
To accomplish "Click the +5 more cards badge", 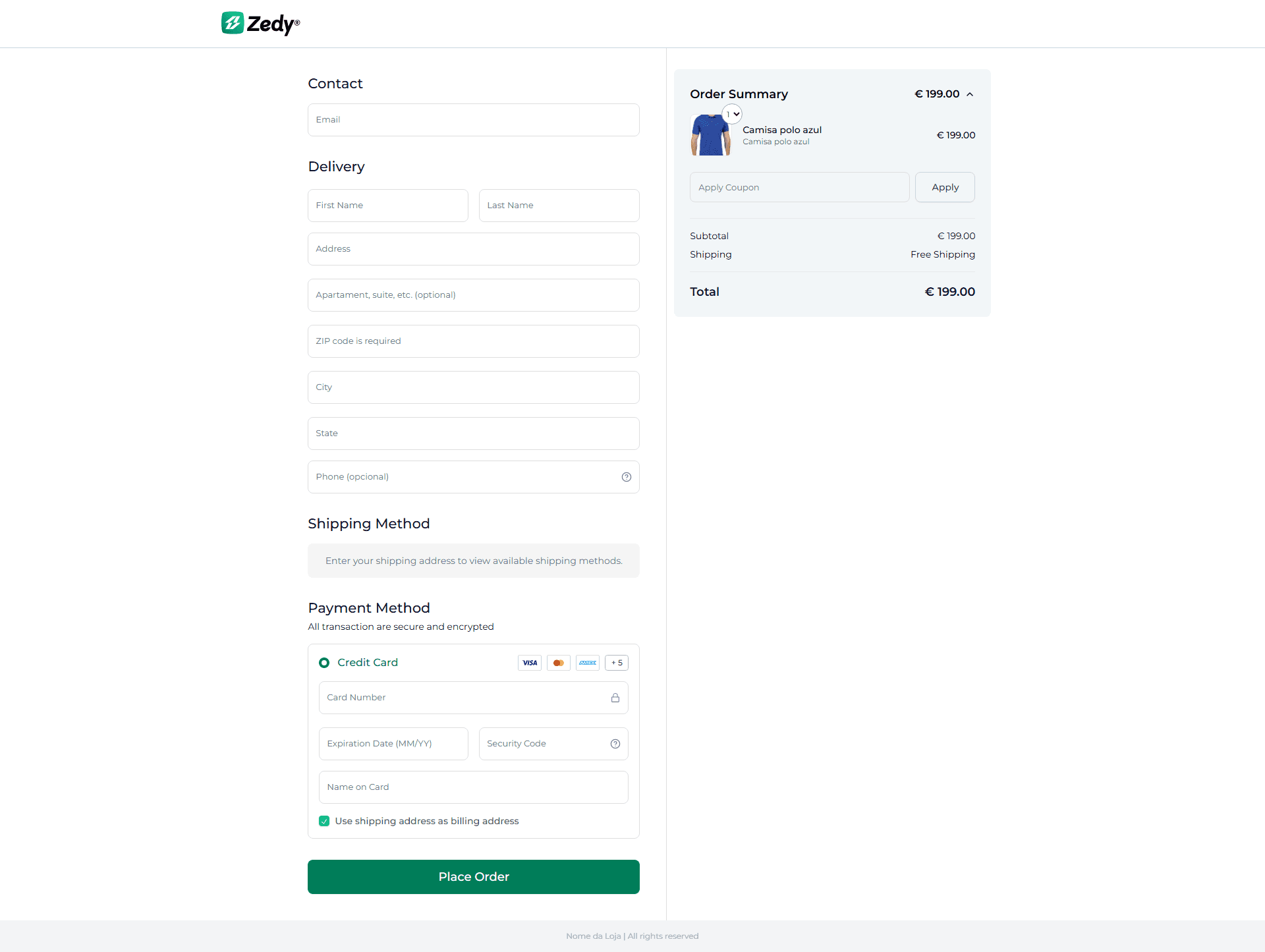I will 616,663.
